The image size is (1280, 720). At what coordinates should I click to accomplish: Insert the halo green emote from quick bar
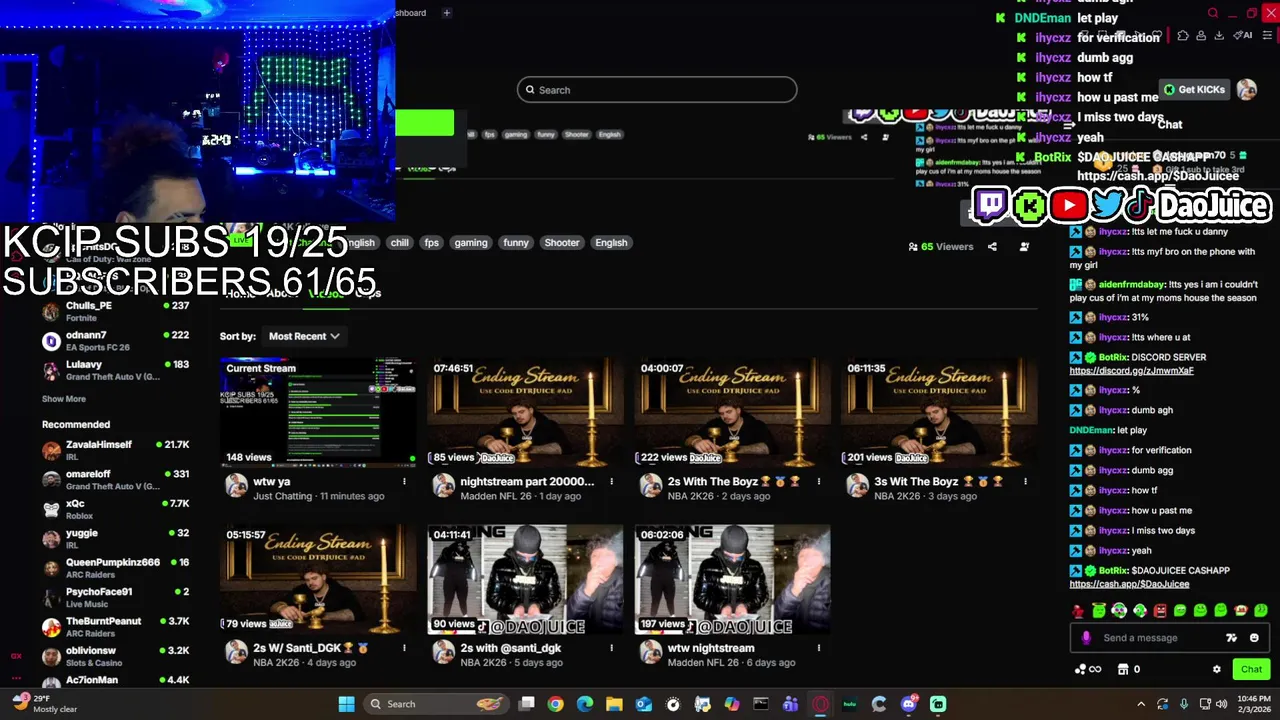(1099, 611)
